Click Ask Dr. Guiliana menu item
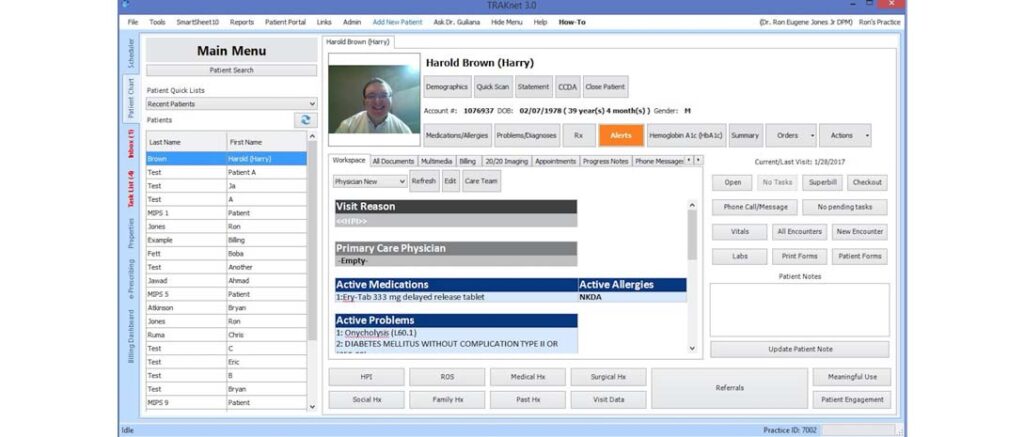Image resolution: width=1024 pixels, height=437 pixels. click(x=456, y=22)
